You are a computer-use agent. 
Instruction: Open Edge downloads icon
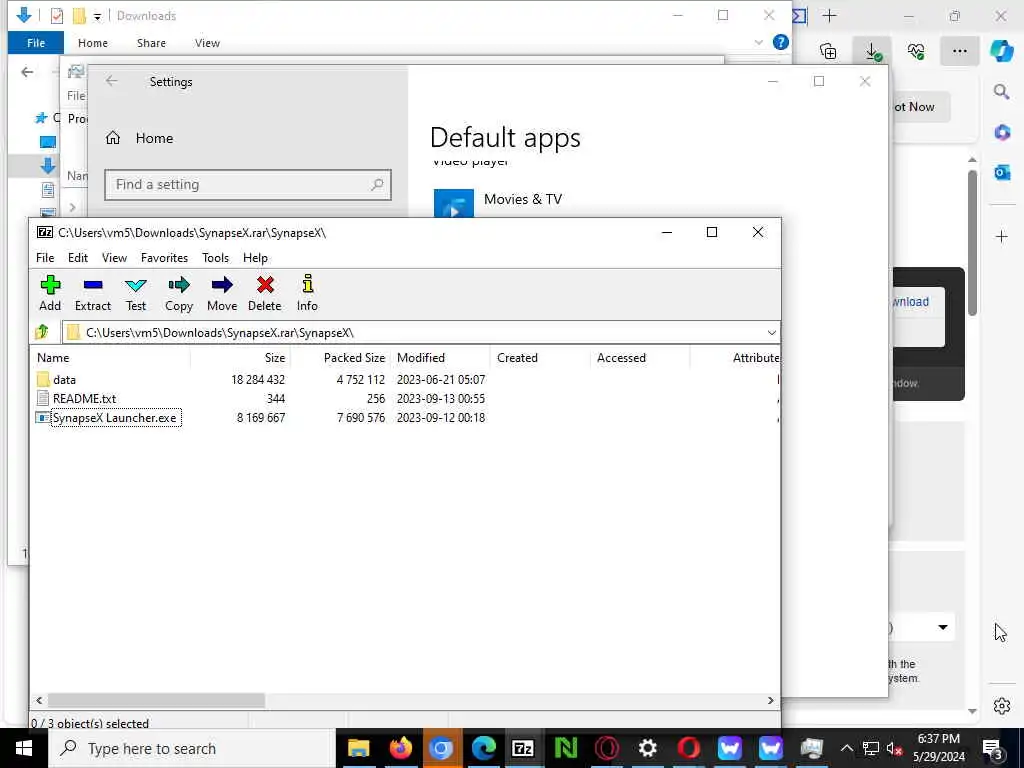(872, 52)
